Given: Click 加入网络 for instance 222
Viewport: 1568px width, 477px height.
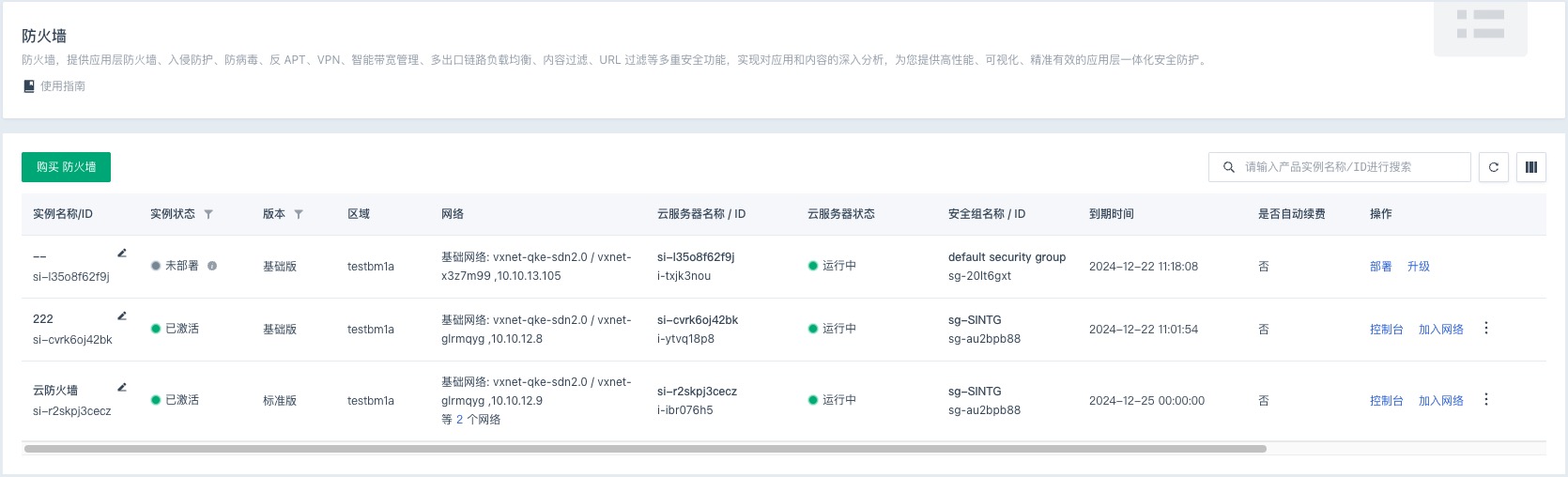Looking at the screenshot, I should 1441,330.
